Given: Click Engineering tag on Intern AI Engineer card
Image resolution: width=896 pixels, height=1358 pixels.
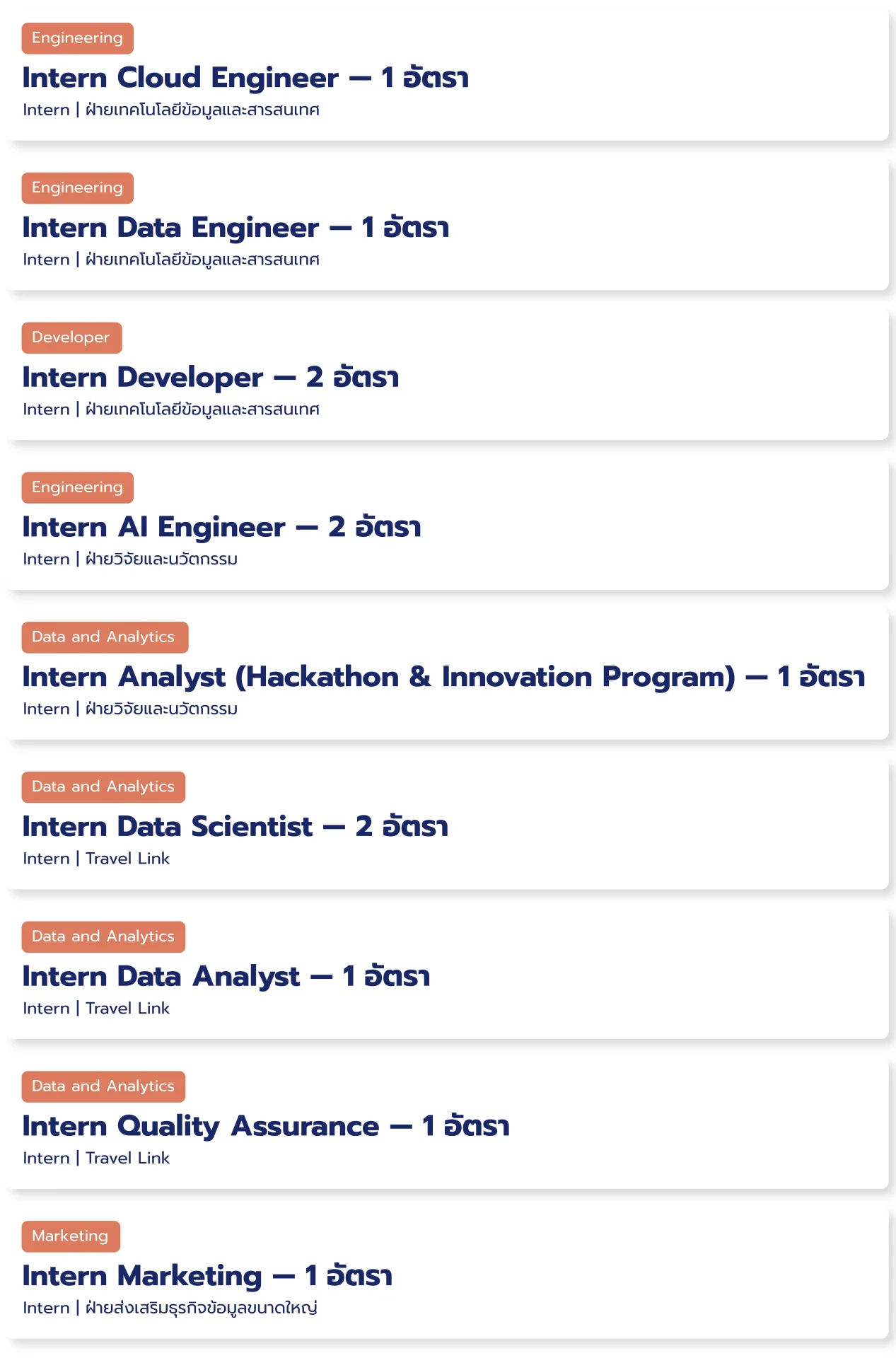Looking at the screenshot, I should point(77,487).
